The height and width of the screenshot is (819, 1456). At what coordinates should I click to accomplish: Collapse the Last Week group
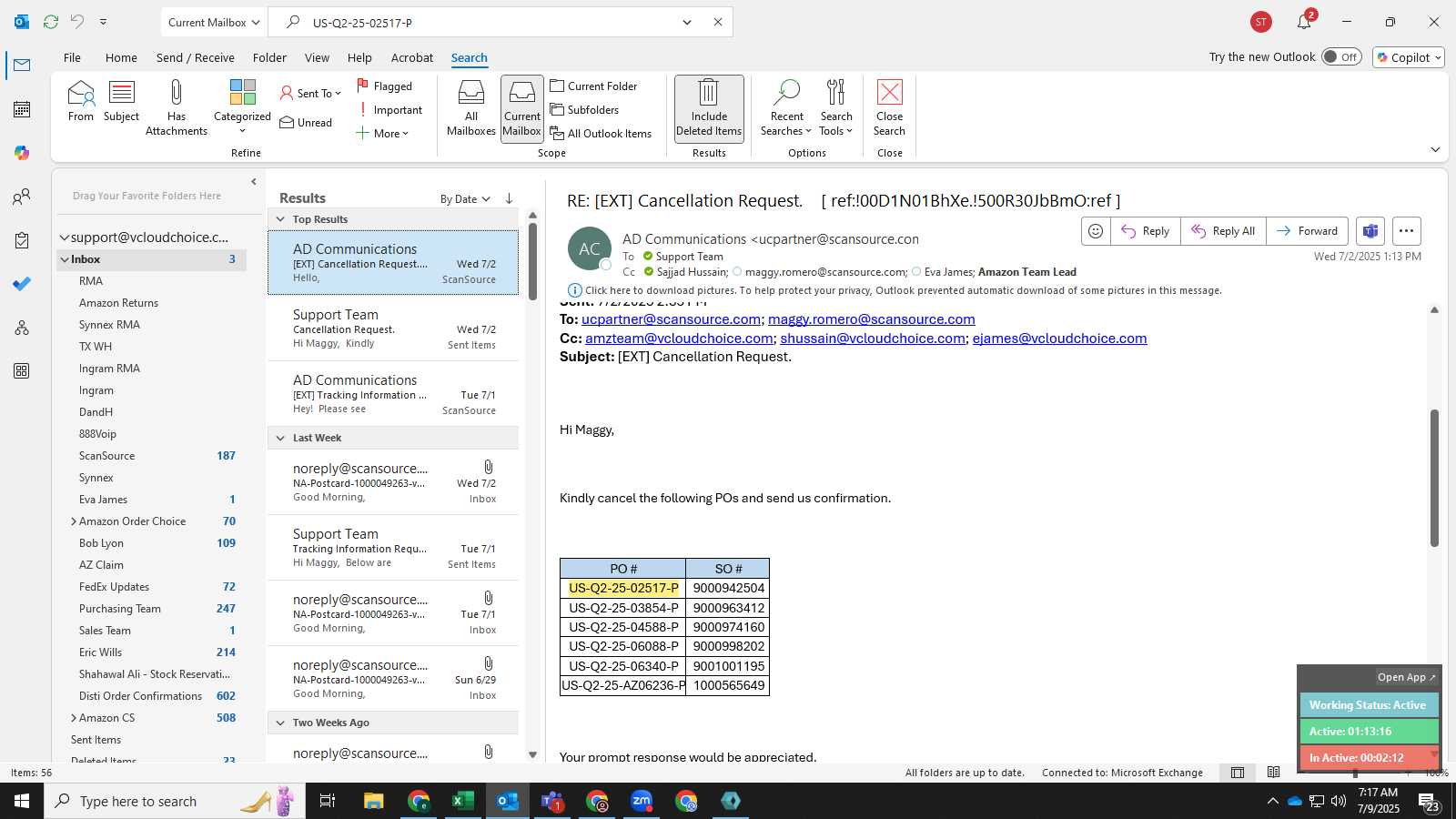(280, 438)
